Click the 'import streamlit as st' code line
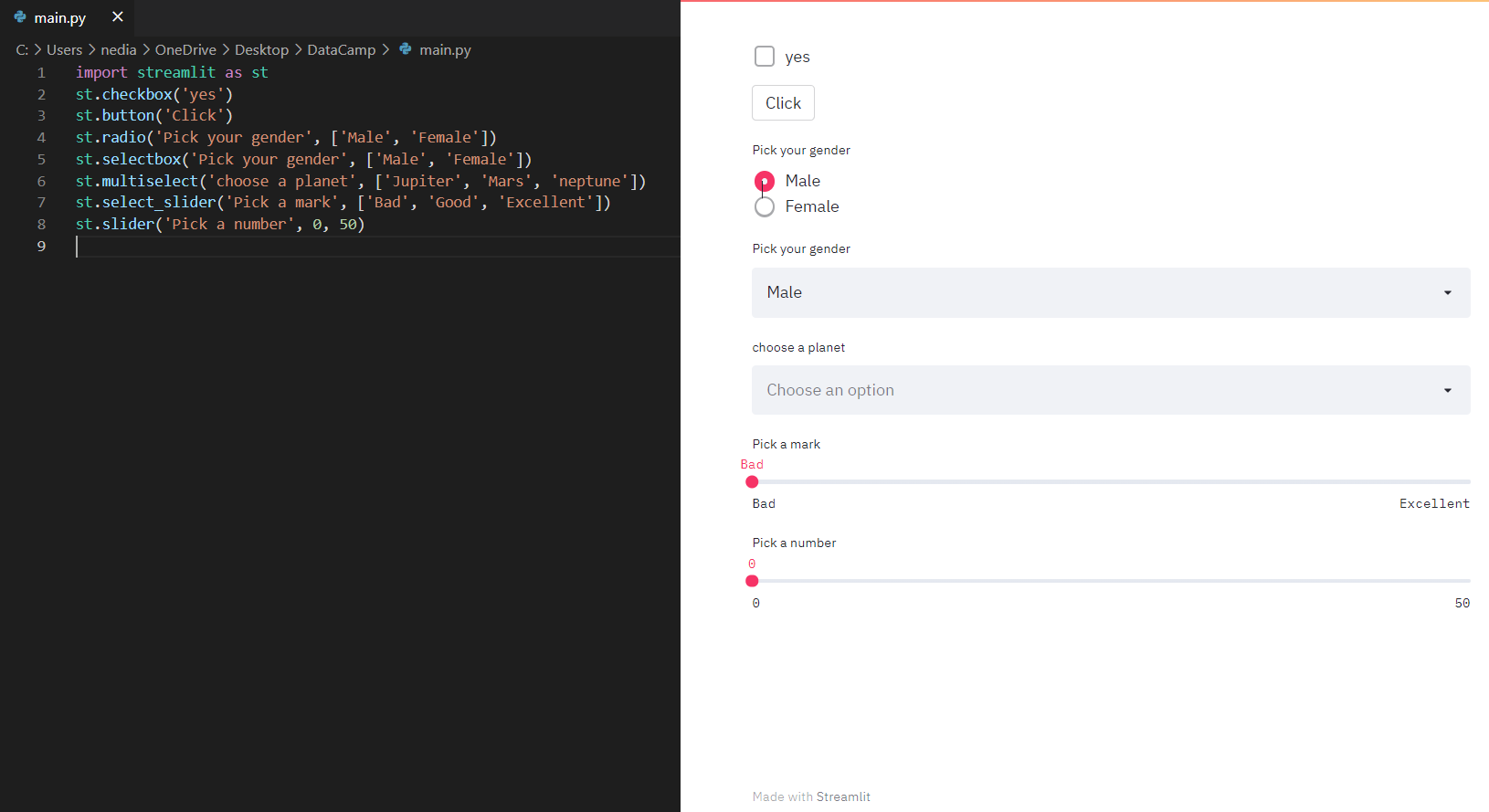The width and height of the screenshot is (1489, 812). click(172, 72)
